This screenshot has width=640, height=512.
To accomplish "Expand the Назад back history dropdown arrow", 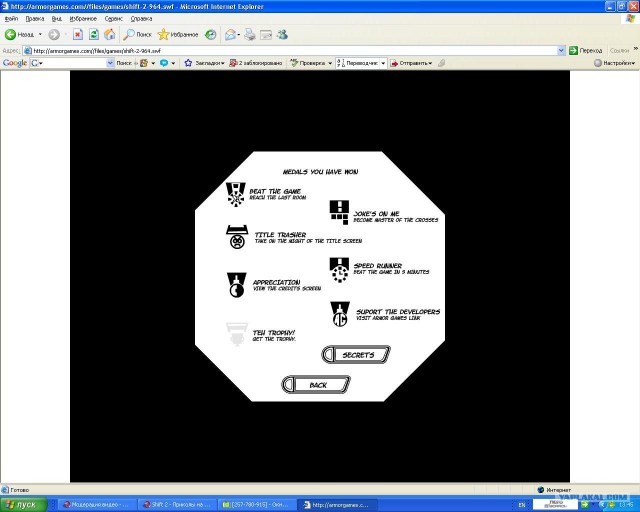I will point(40,35).
